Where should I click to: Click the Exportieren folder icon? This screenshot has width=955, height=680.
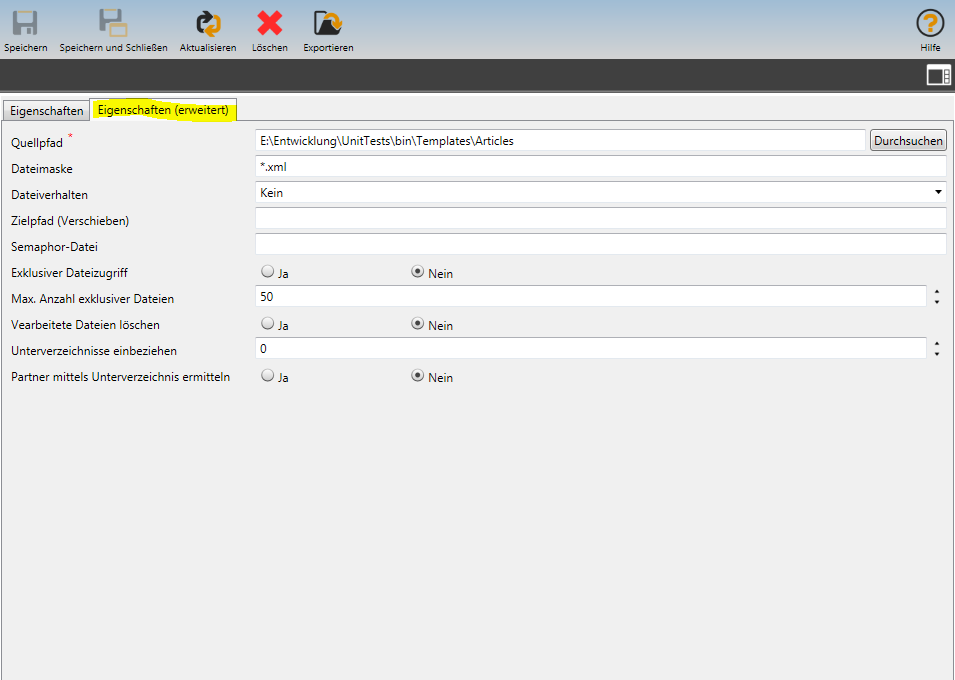pyautogui.click(x=328, y=24)
